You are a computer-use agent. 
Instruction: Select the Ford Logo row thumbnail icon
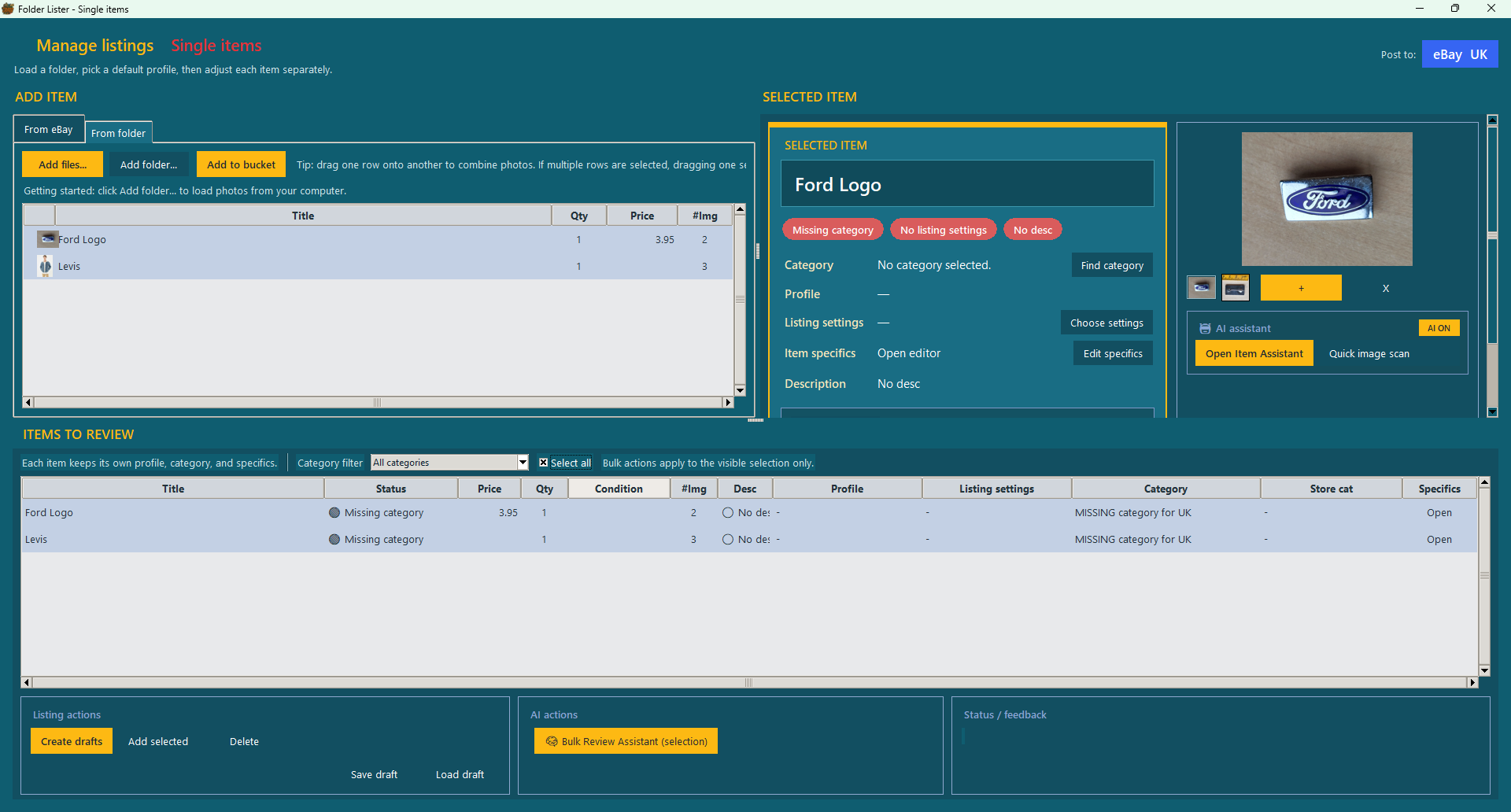(47, 239)
